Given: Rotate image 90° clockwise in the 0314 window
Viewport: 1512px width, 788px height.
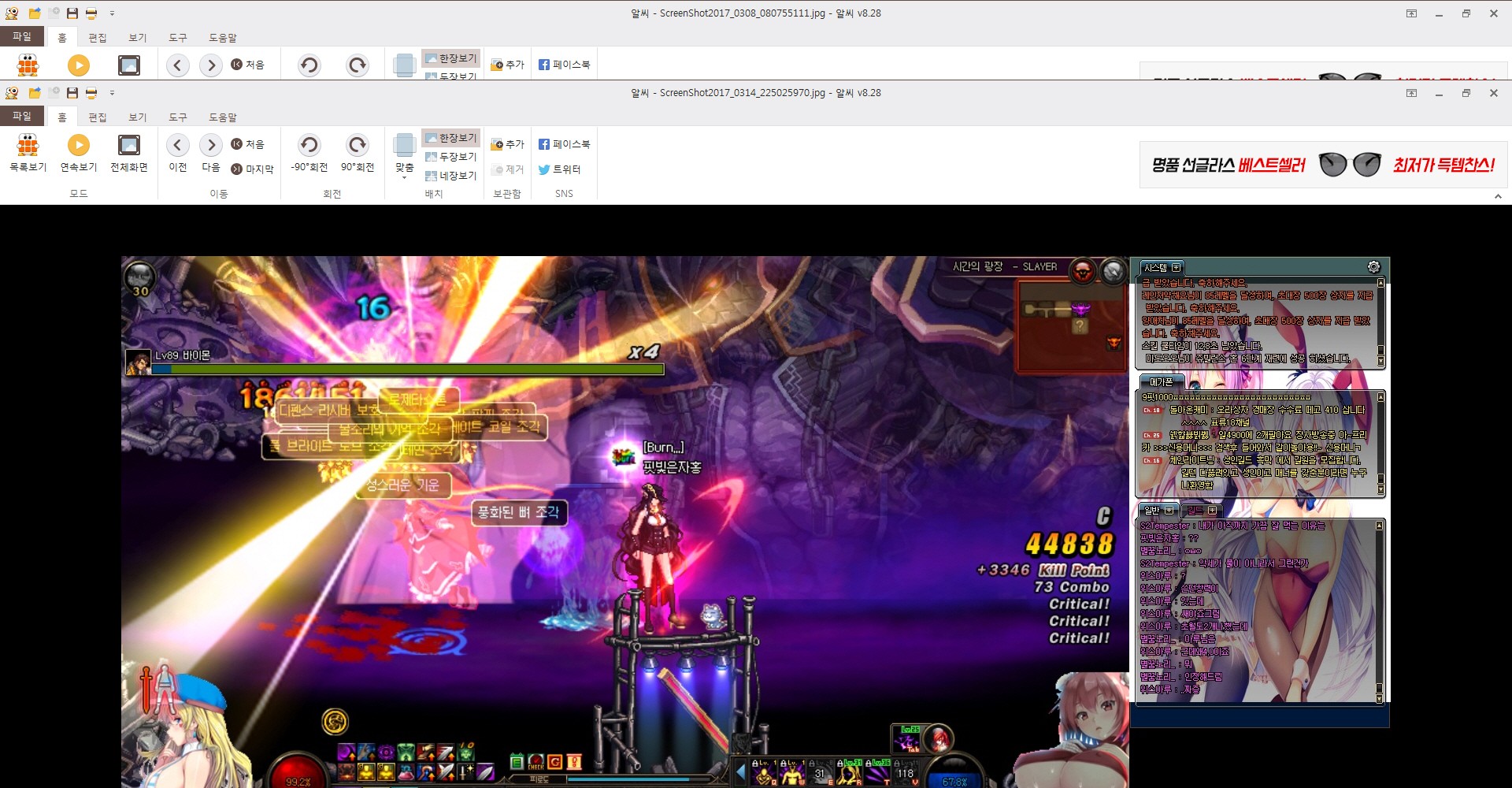Looking at the screenshot, I should point(358,153).
